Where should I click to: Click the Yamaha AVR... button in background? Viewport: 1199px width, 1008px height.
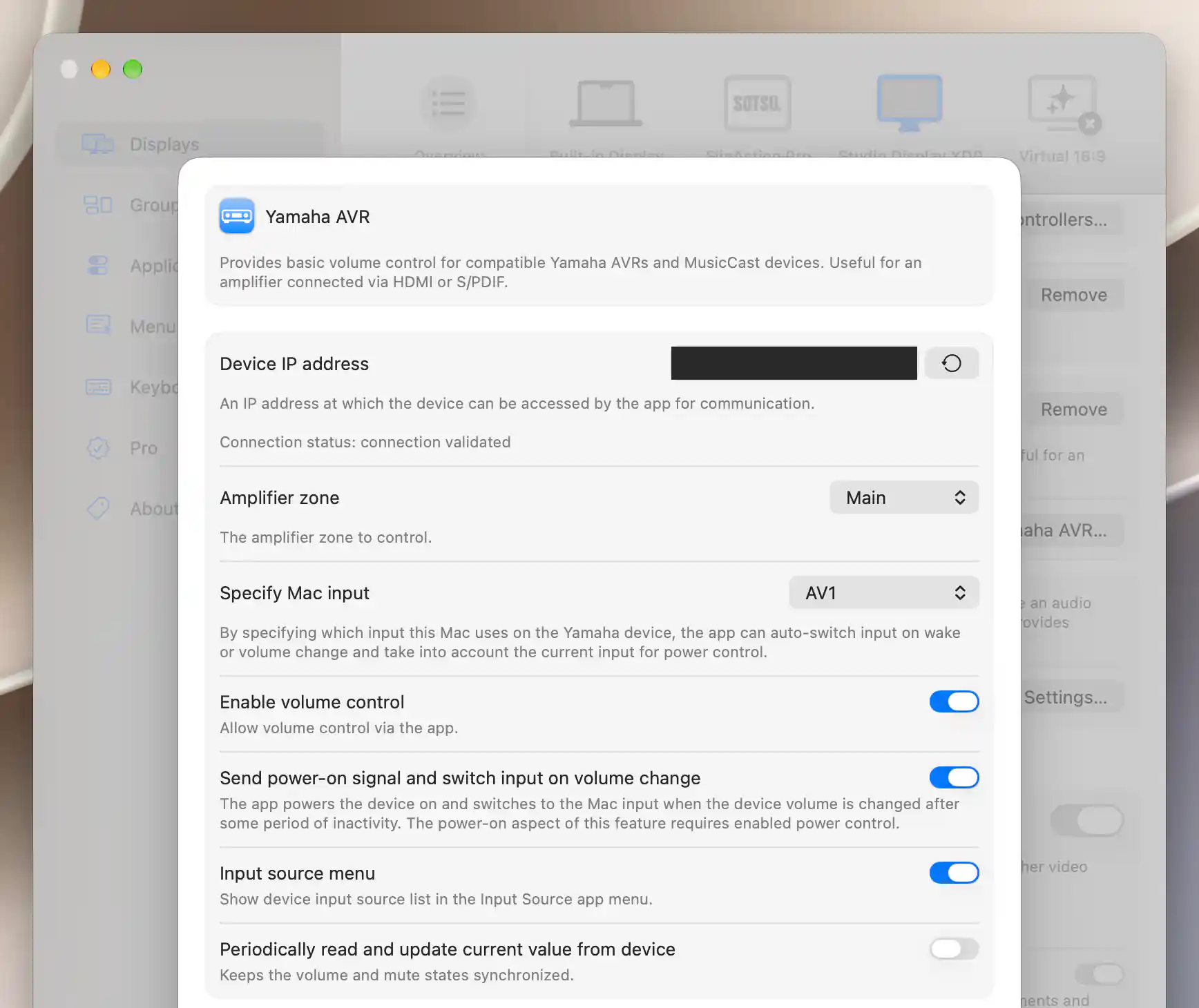click(x=1072, y=530)
